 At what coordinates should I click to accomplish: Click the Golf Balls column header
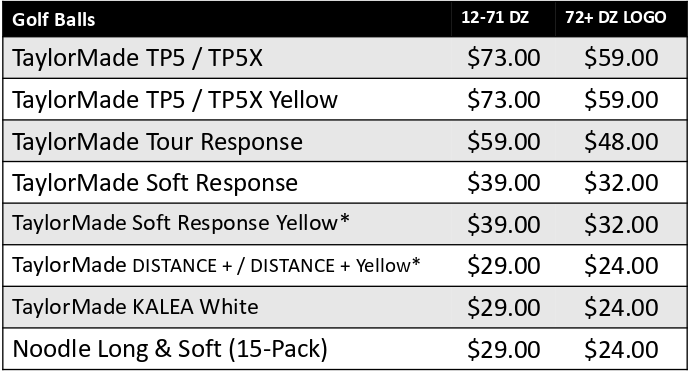54,20
